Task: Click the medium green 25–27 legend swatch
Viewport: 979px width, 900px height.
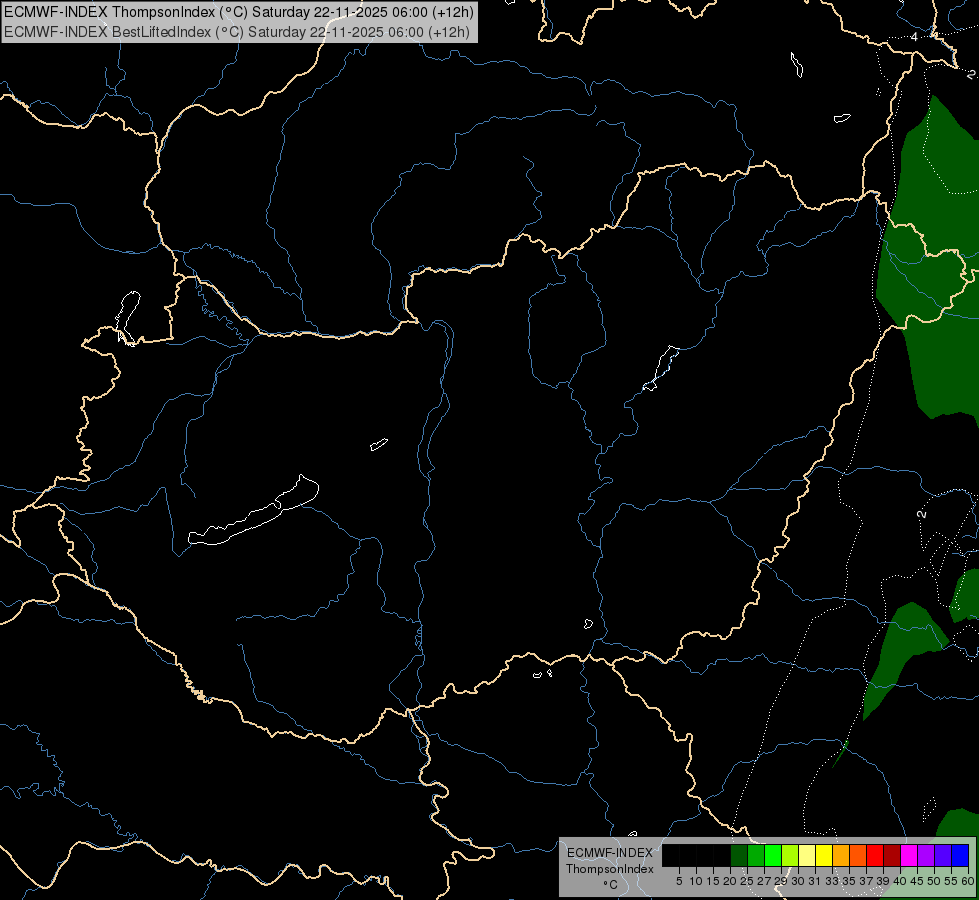Action: [756, 855]
